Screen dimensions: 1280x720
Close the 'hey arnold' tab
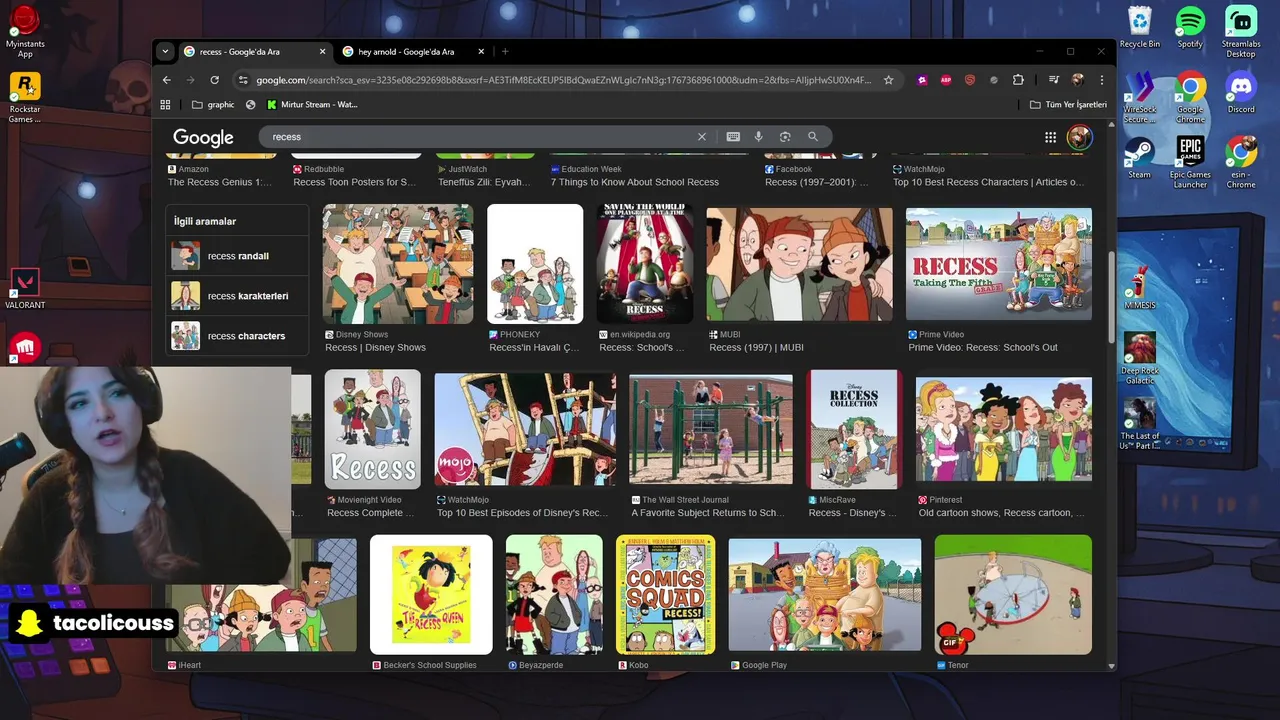pyautogui.click(x=482, y=52)
